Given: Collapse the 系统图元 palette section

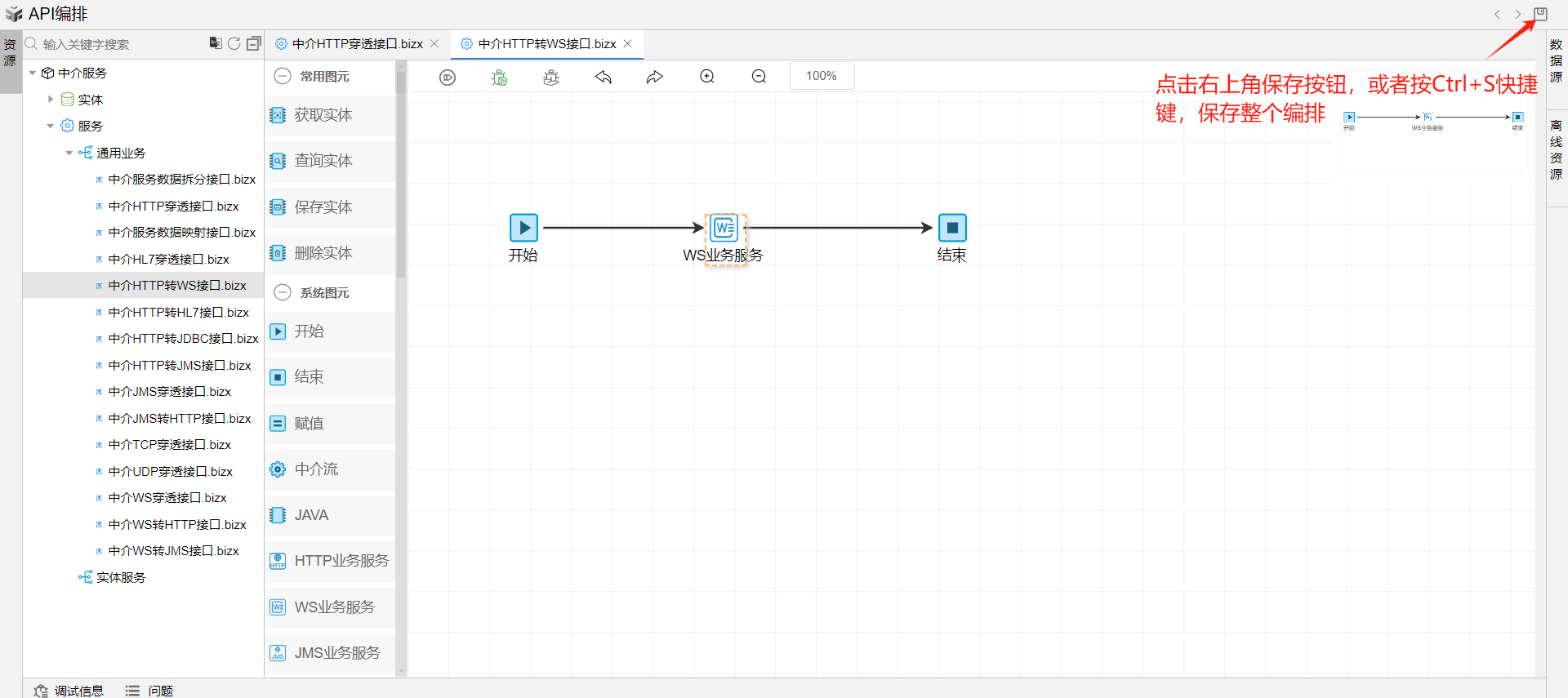Looking at the screenshot, I should pyautogui.click(x=283, y=292).
